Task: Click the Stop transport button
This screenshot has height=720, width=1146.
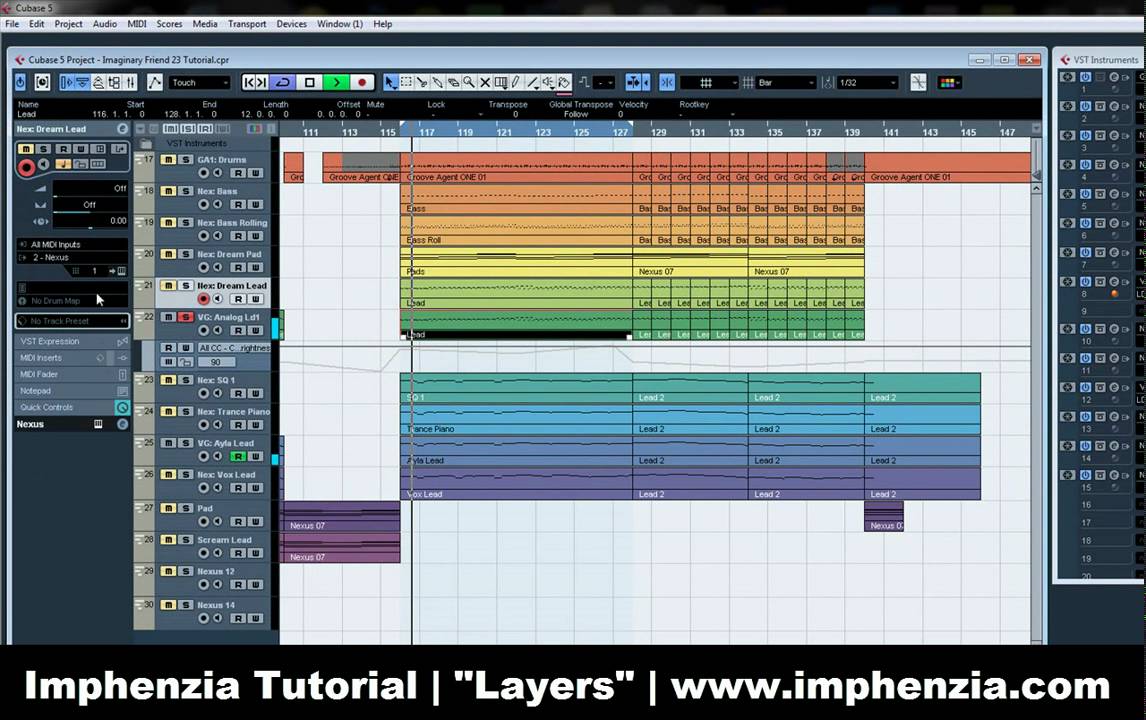Action: pos(309,83)
